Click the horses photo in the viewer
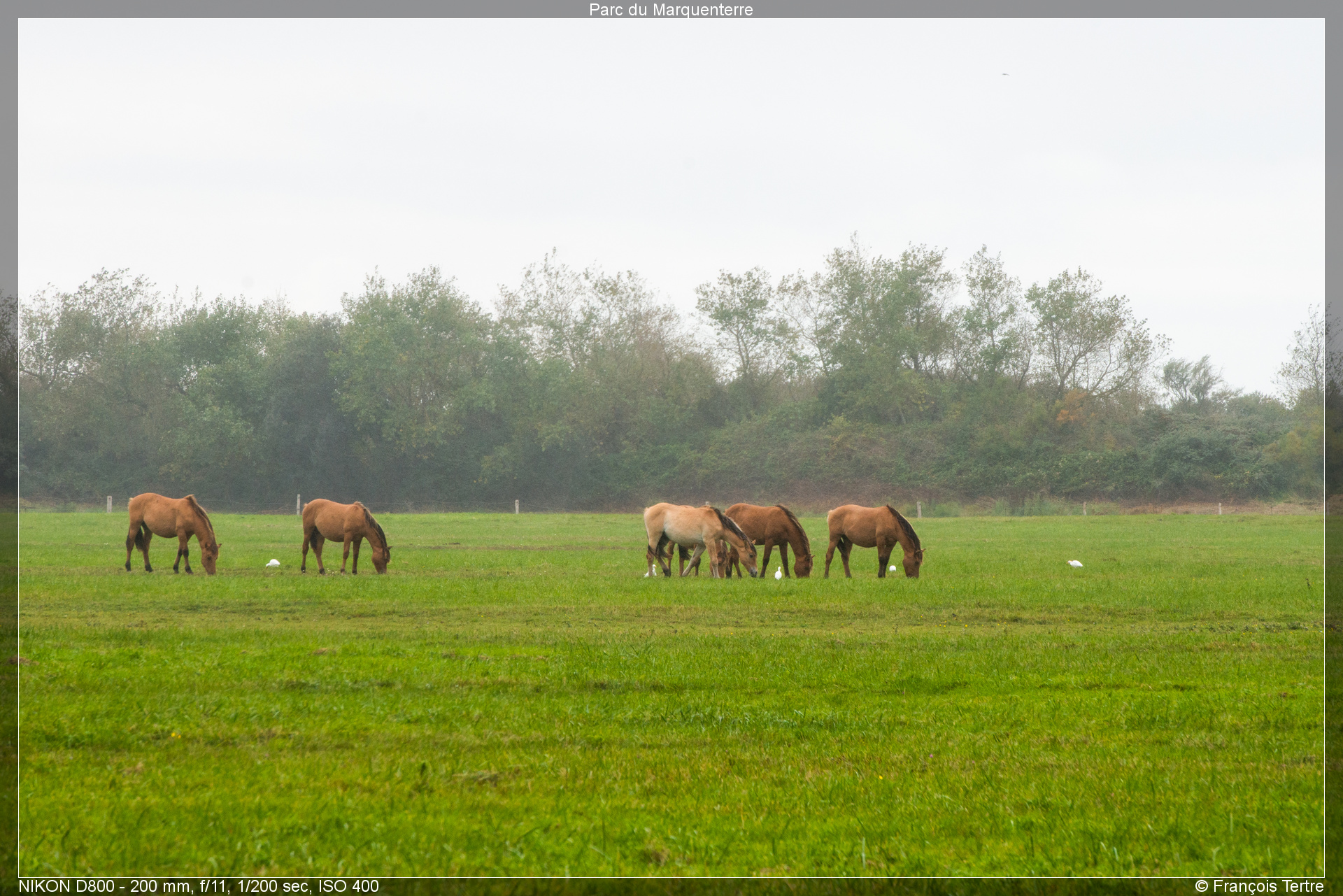 point(671,448)
